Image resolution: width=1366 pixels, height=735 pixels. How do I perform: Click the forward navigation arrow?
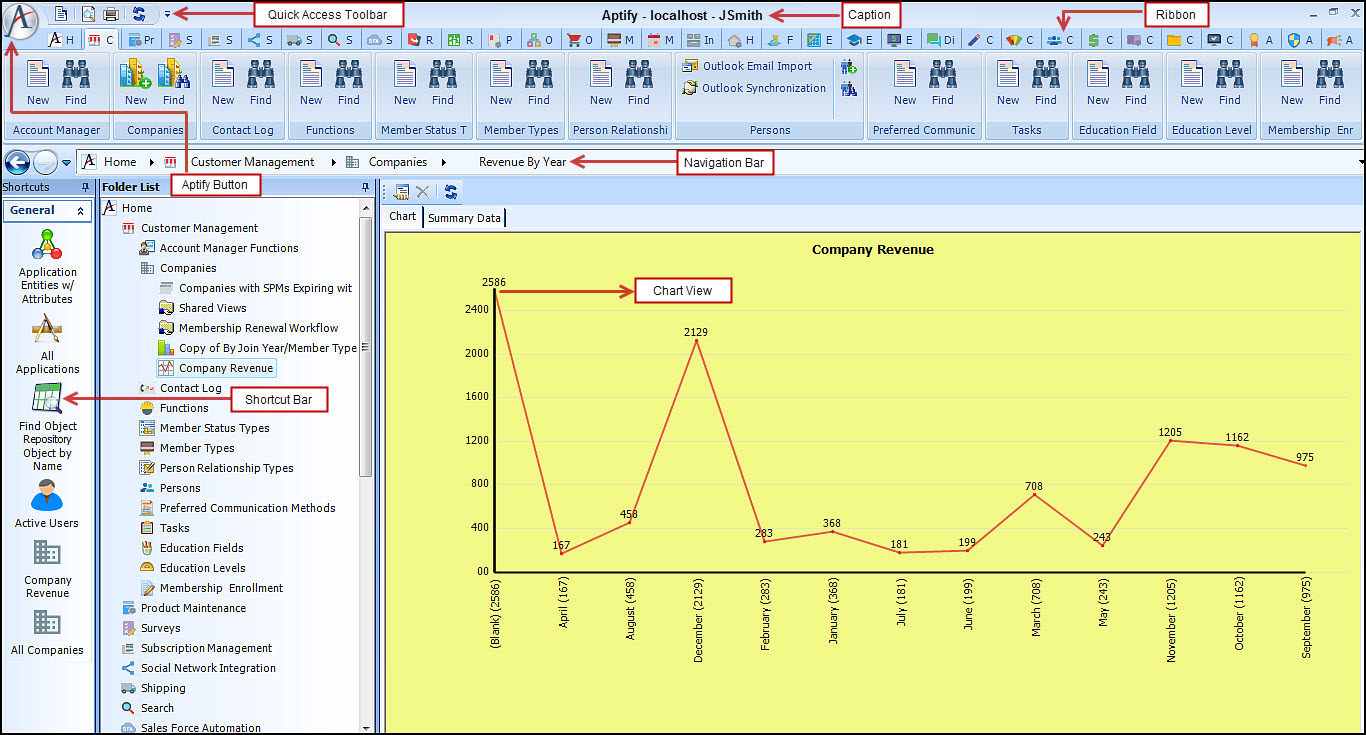point(45,162)
